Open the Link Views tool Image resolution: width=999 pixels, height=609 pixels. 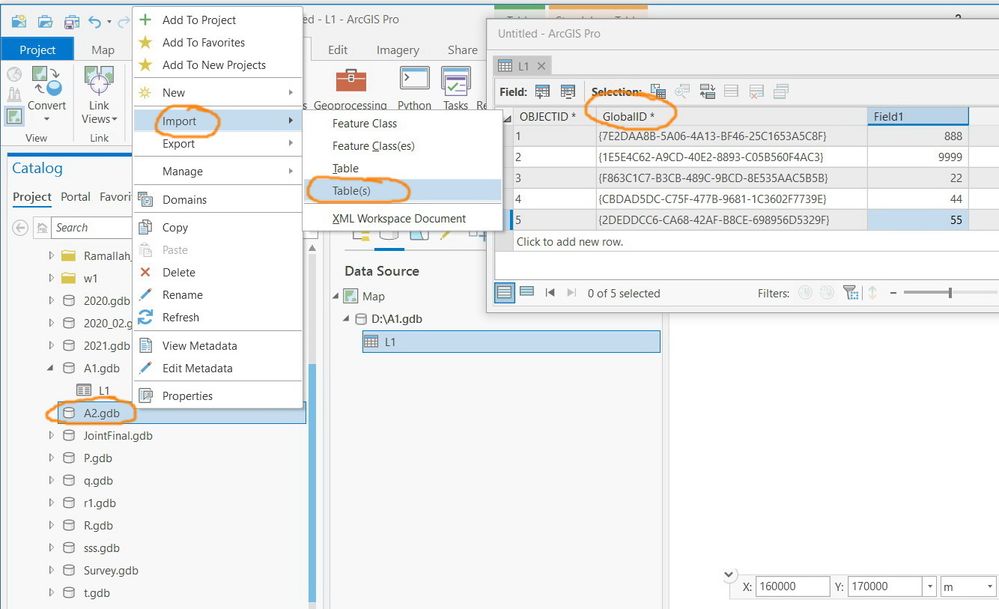click(x=99, y=94)
